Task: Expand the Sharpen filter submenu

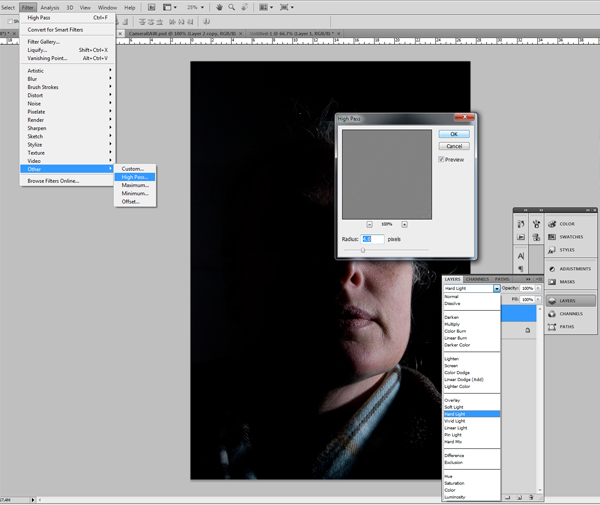Action: click(x=67, y=128)
